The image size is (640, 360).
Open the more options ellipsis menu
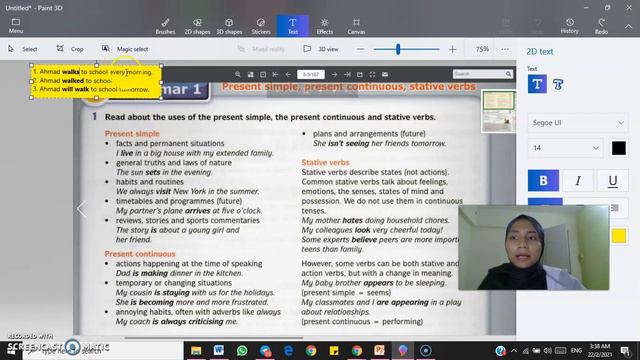505,49
